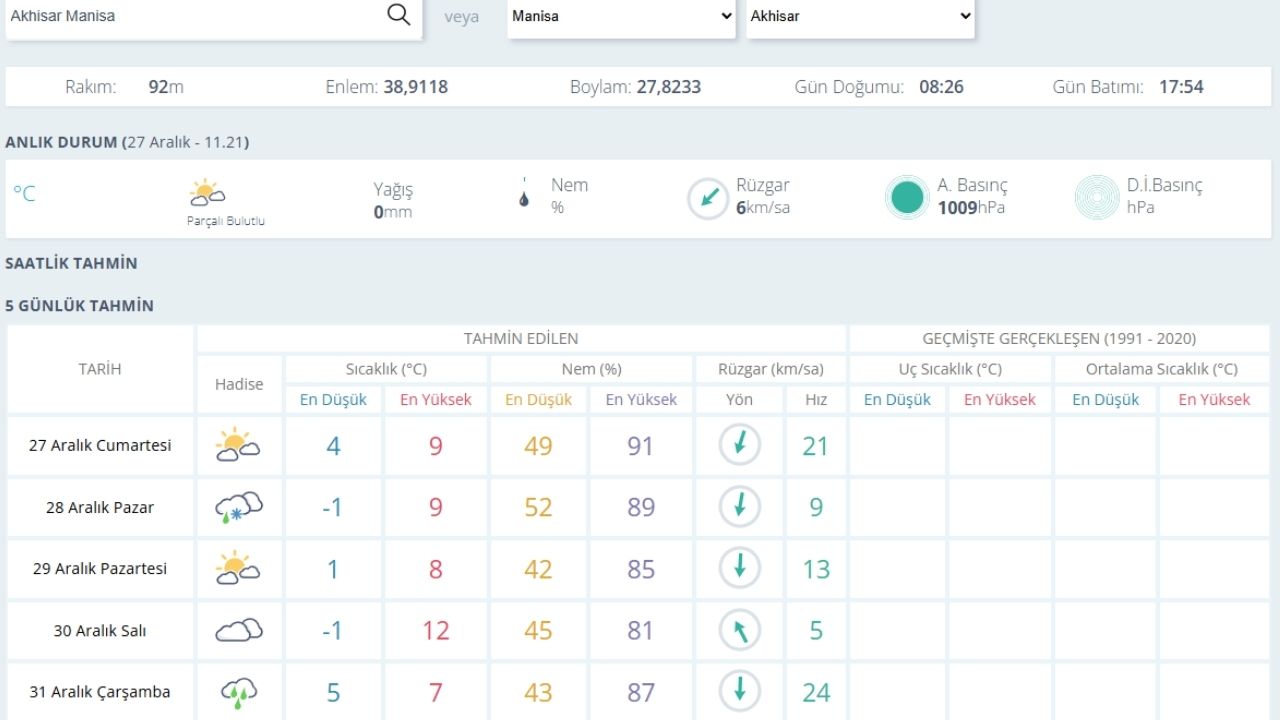Click the magnifying glass search icon
This screenshot has height=720, width=1280.
click(x=398, y=15)
